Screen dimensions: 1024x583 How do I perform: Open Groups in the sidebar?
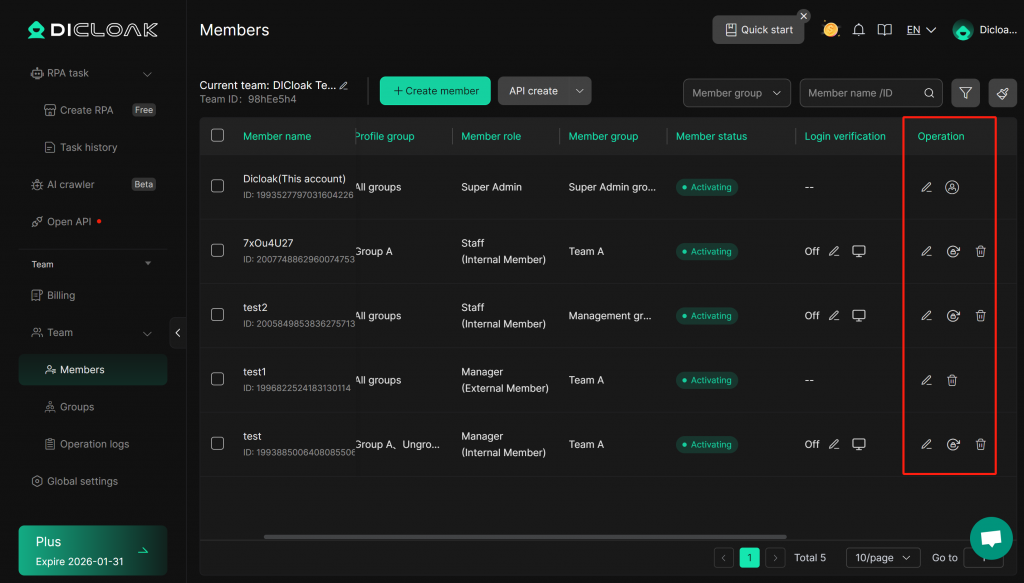pos(77,407)
